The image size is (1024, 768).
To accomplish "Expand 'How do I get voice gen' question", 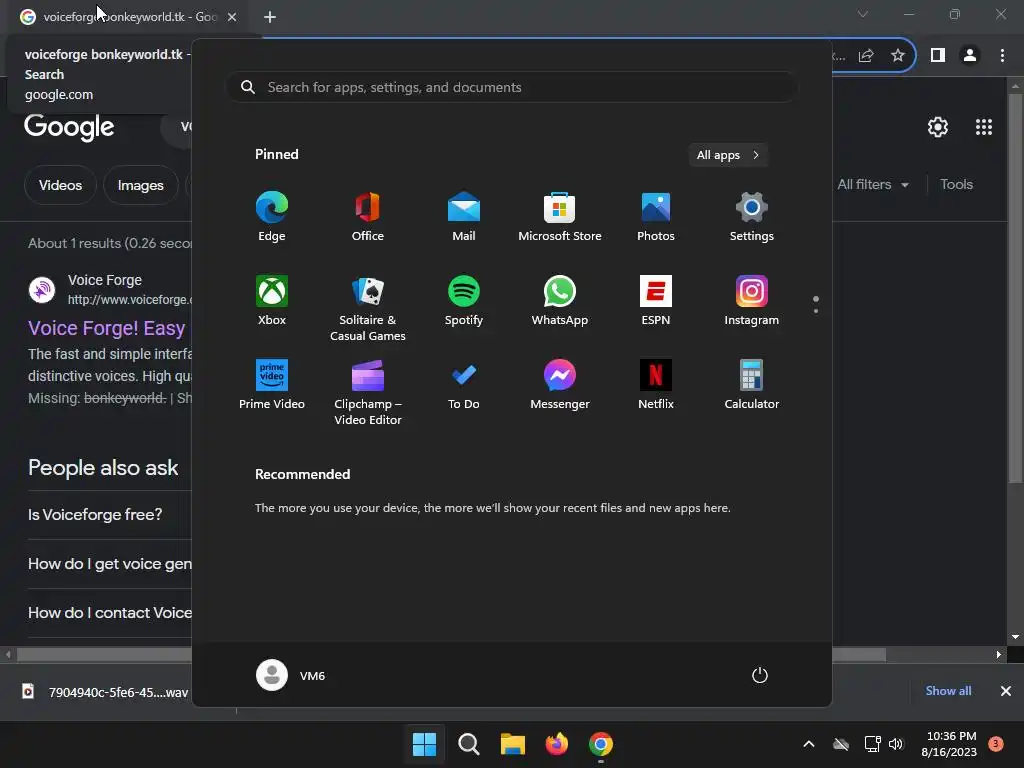I will pos(110,564).
